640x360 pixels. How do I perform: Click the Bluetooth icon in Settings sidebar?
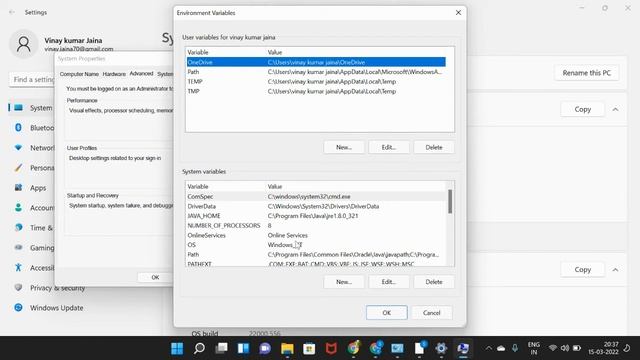[x=18, y=128]
